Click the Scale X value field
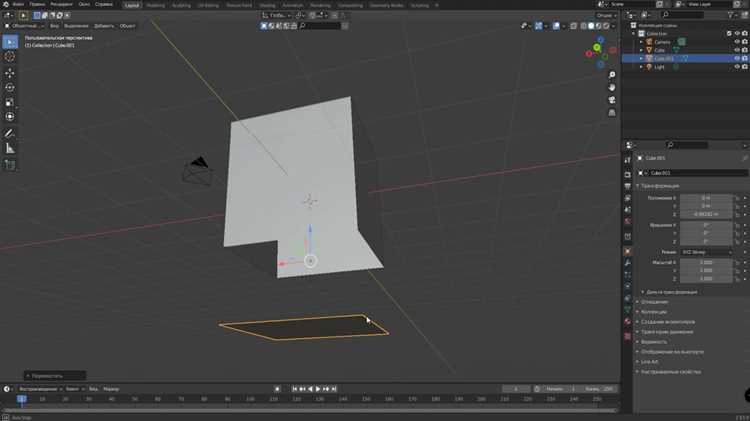Viewport: 750px width, 421px height. [706, 263]
